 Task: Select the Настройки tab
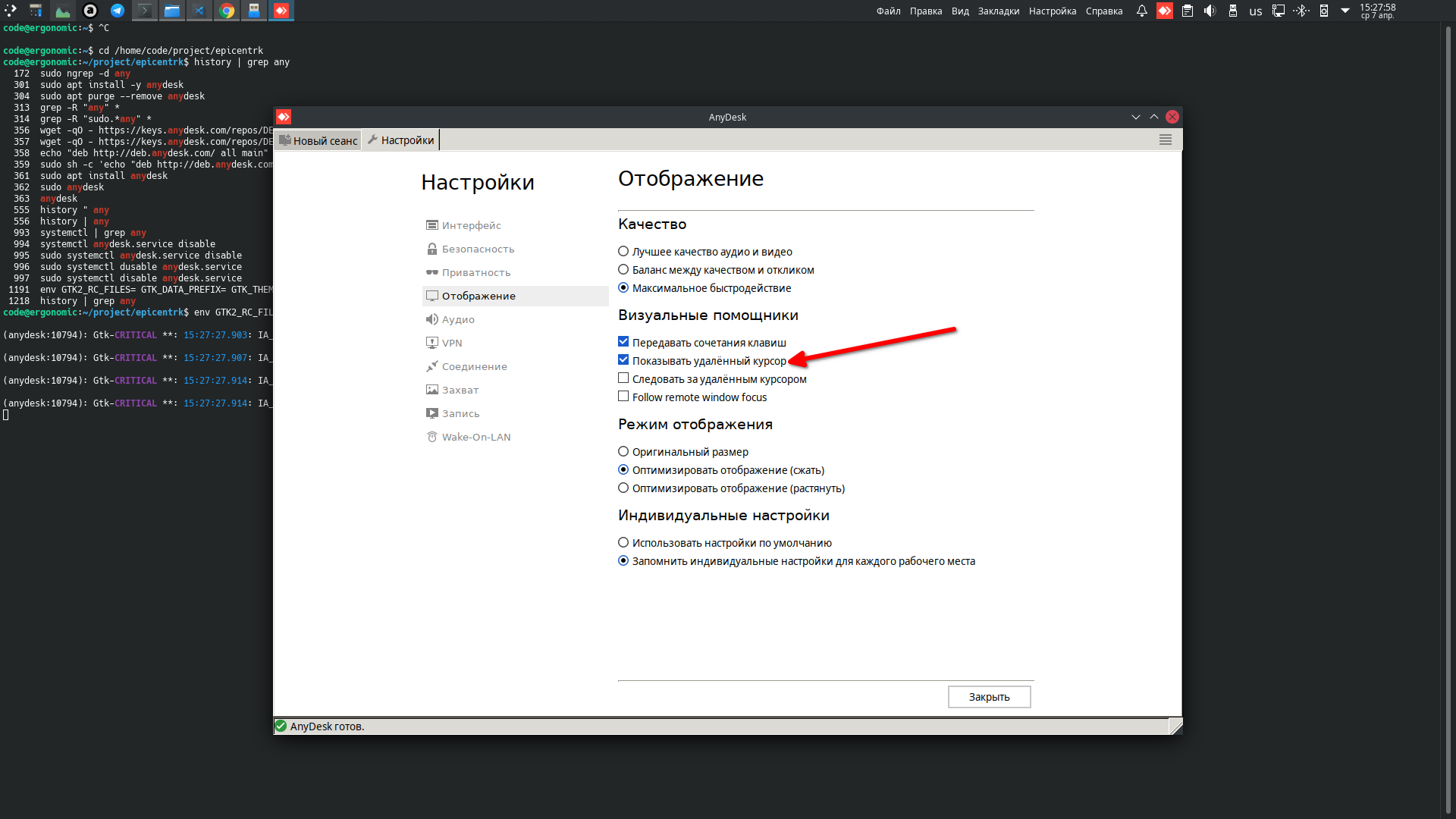pyautogui.click(x=400, y=140)
